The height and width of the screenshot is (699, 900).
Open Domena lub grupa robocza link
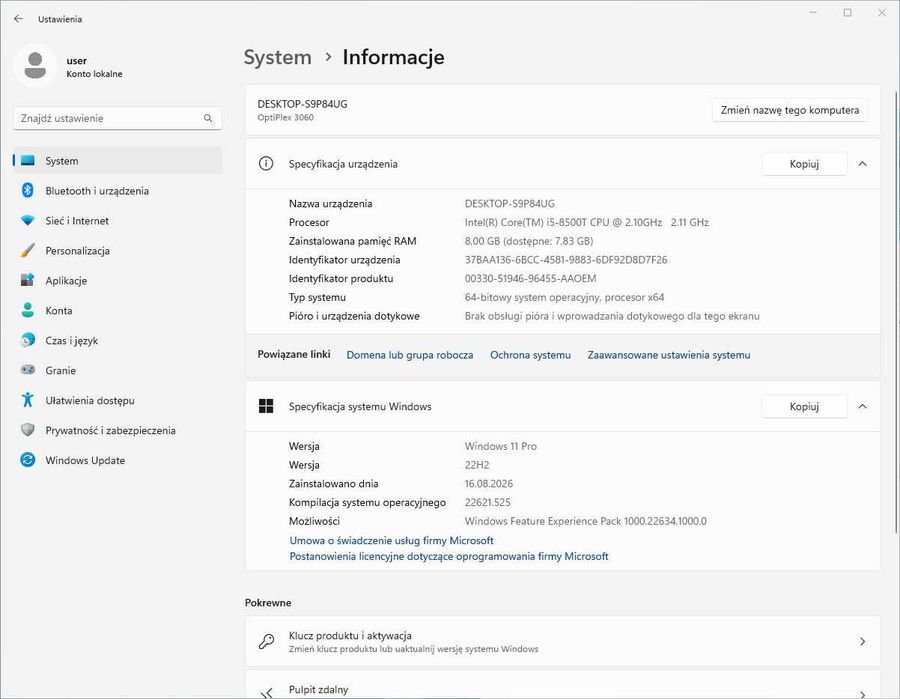tap(410, 355)
